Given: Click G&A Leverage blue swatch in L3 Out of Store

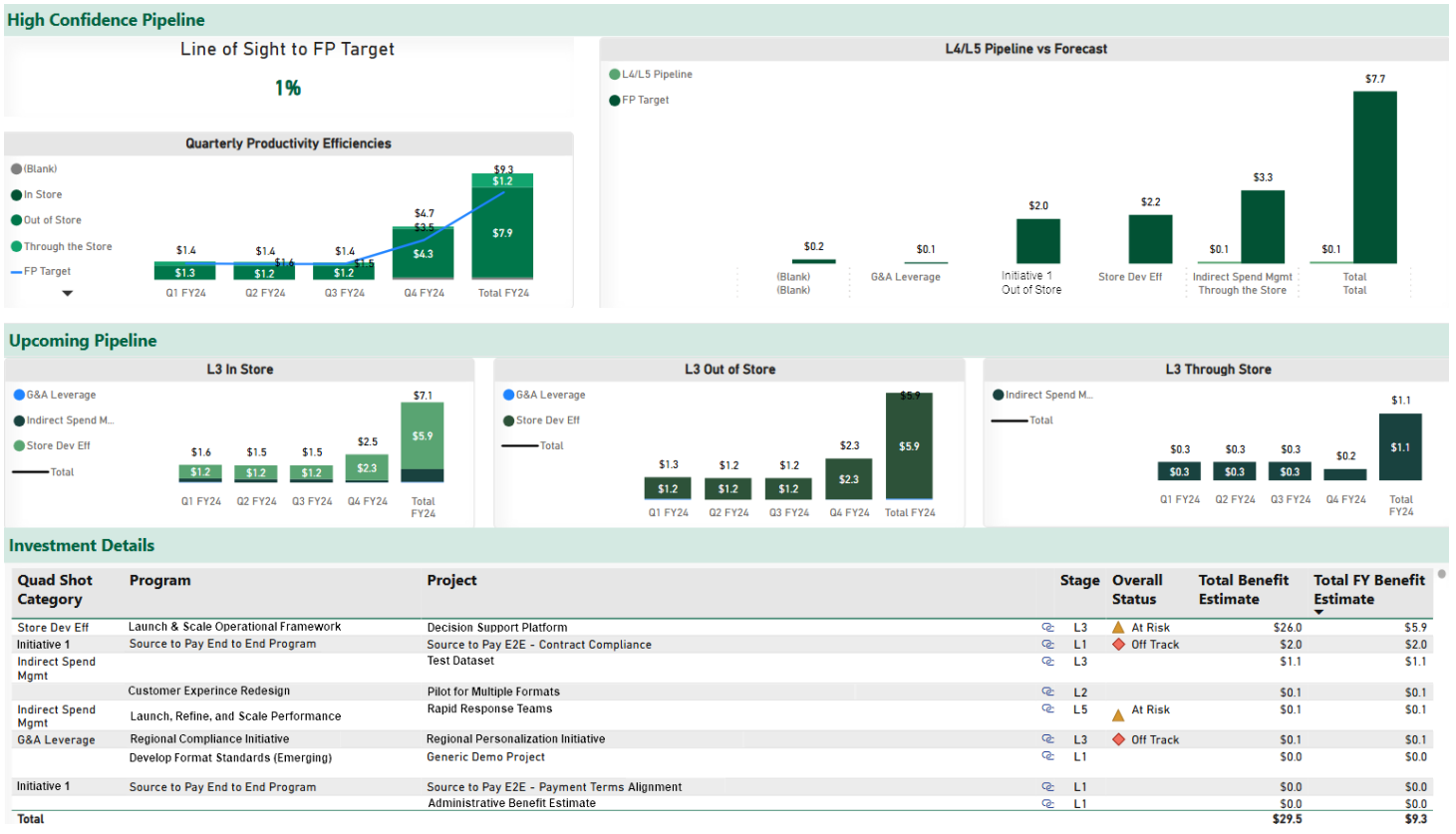Looking at the screenshot, I should pyautogui.click(x=509, y=396).
